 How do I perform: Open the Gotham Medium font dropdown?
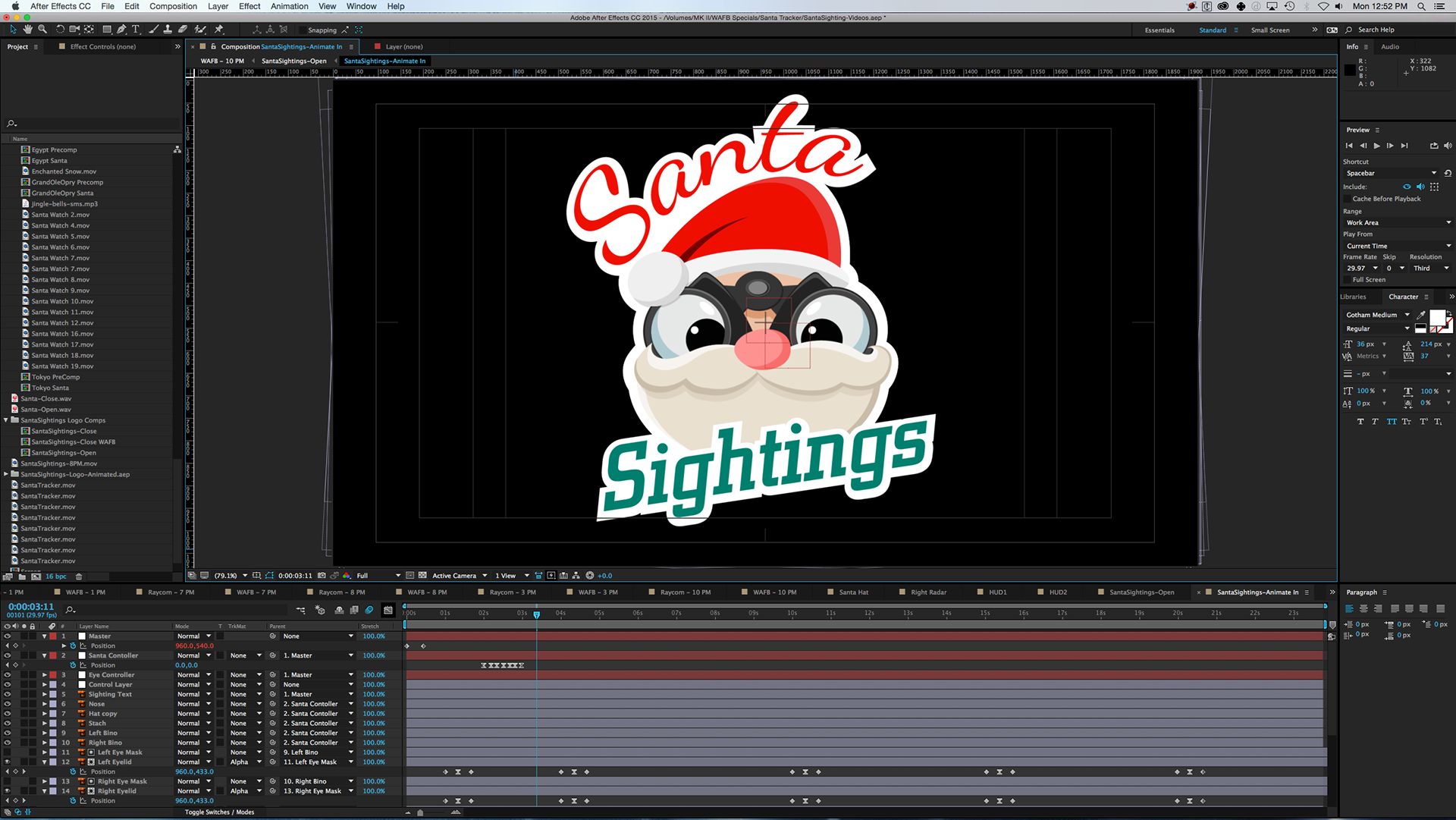click(1377, 315)
